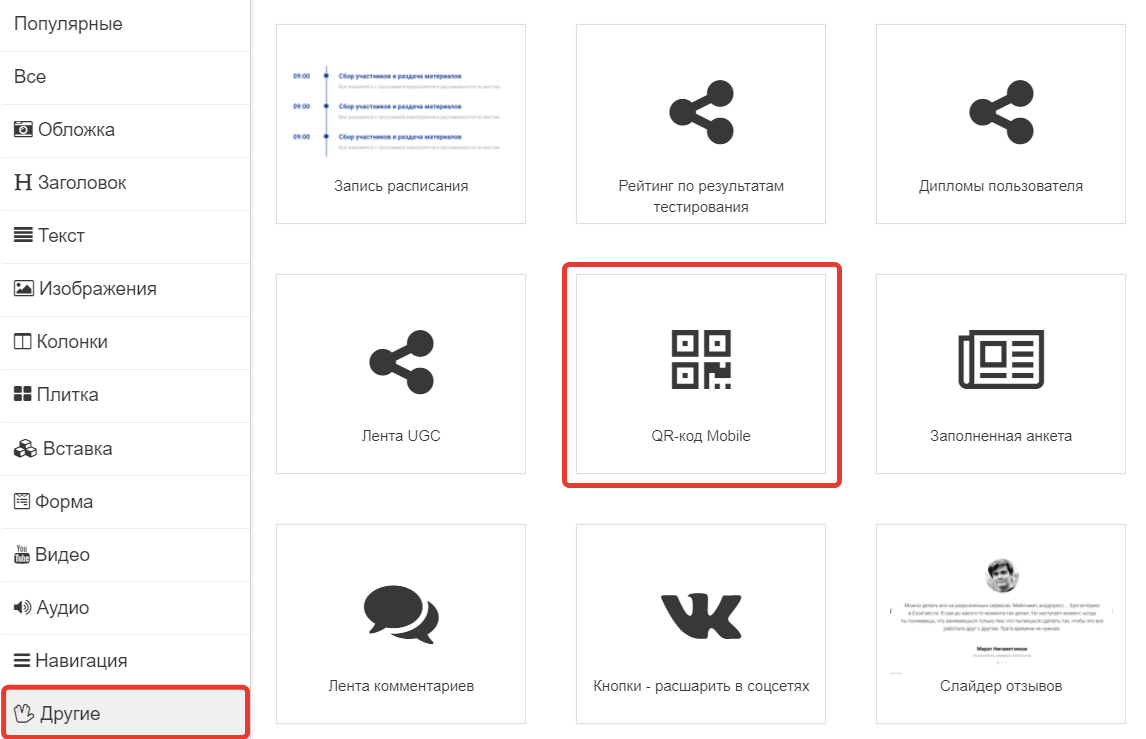1146x739 pixels.
Task: Click the QR code icon
Action: coord(701,360)
